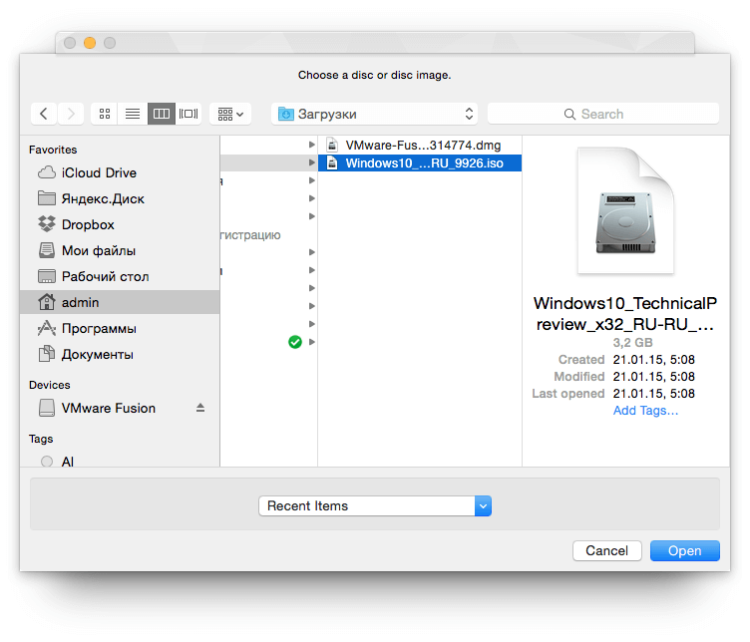750x642 pixels.
Task: Open the Загрузки folder path popup
Action: (374, 114)
